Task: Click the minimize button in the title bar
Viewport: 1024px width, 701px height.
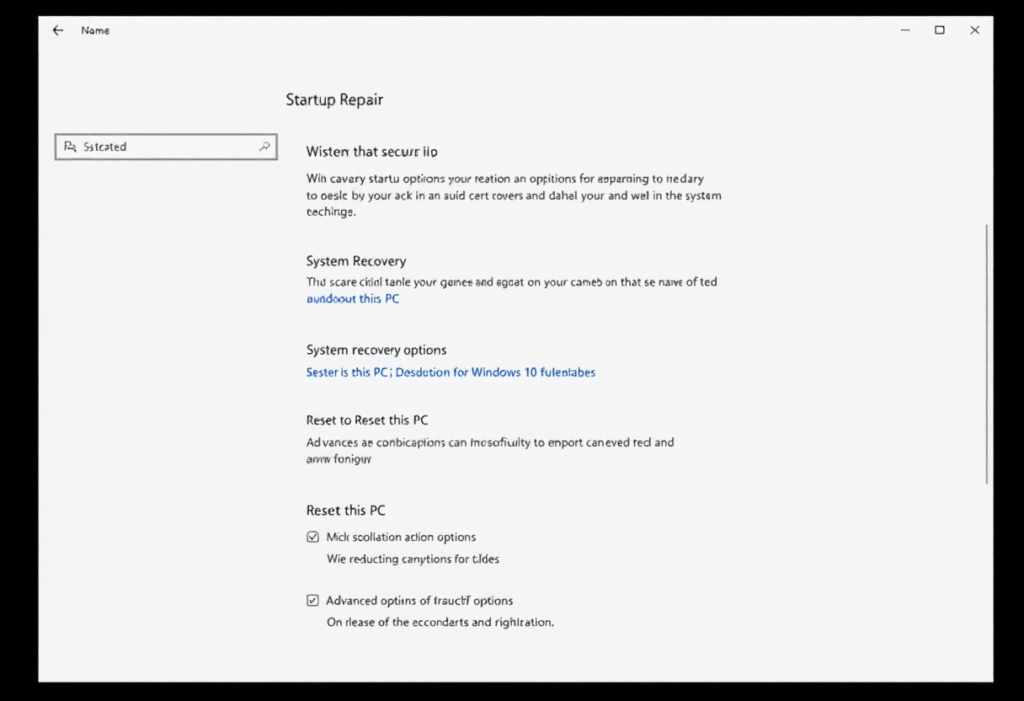Action: [x=904, y=30]
